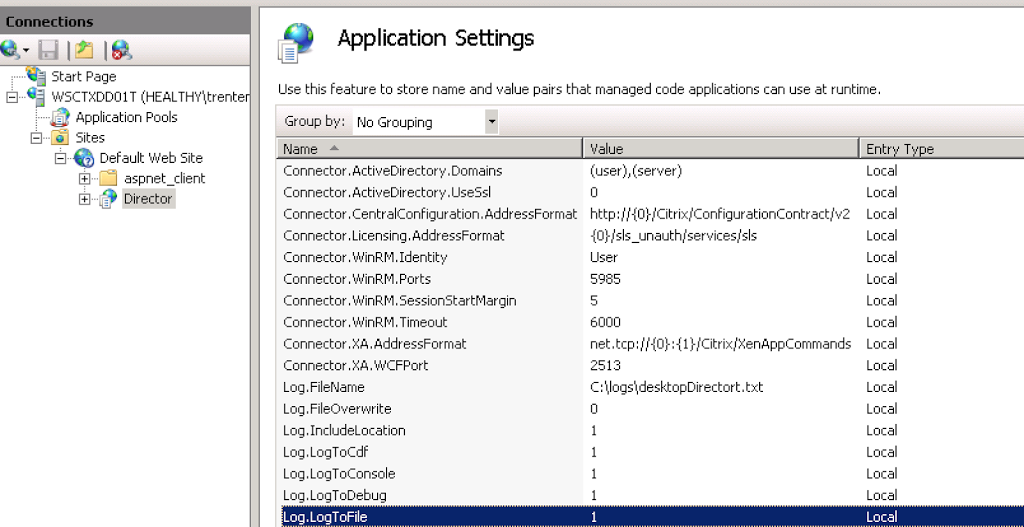1024x527 pixels.
Task: Click the Save connections floppy disk icon
Action: 48,49
